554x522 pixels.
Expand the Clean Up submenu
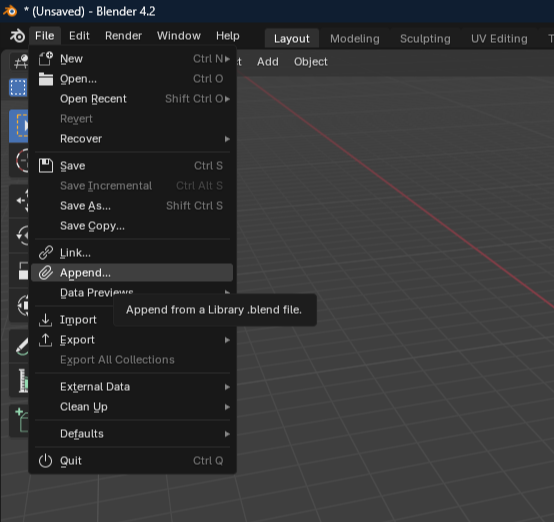tap(132, 407)
